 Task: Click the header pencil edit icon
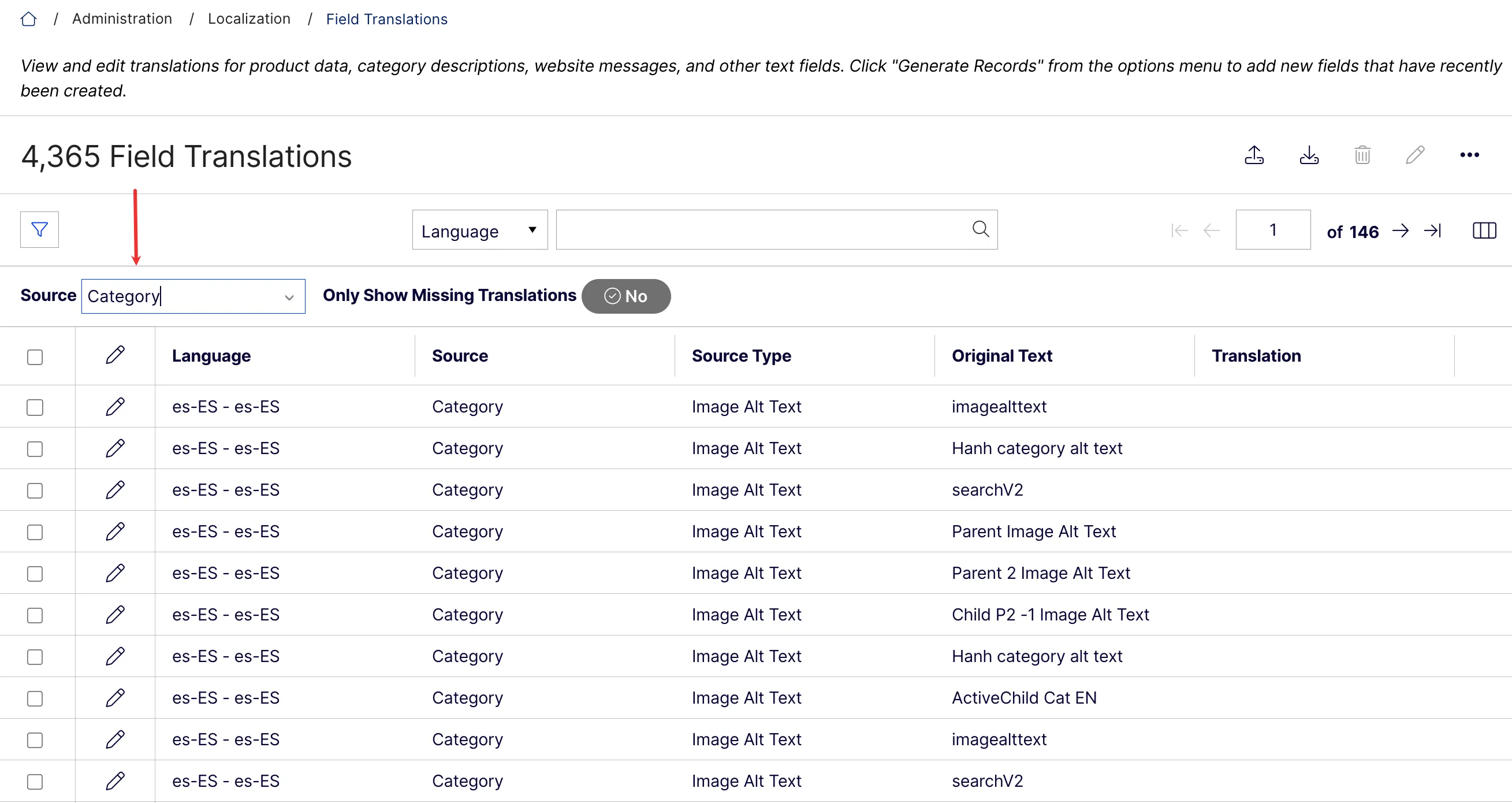point(1415,155)
